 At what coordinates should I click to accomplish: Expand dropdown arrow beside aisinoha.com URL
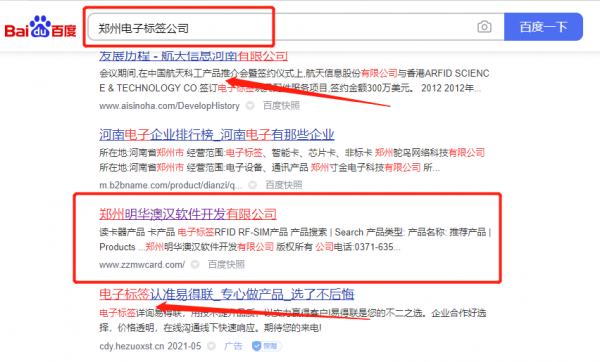tap(250, 106)
